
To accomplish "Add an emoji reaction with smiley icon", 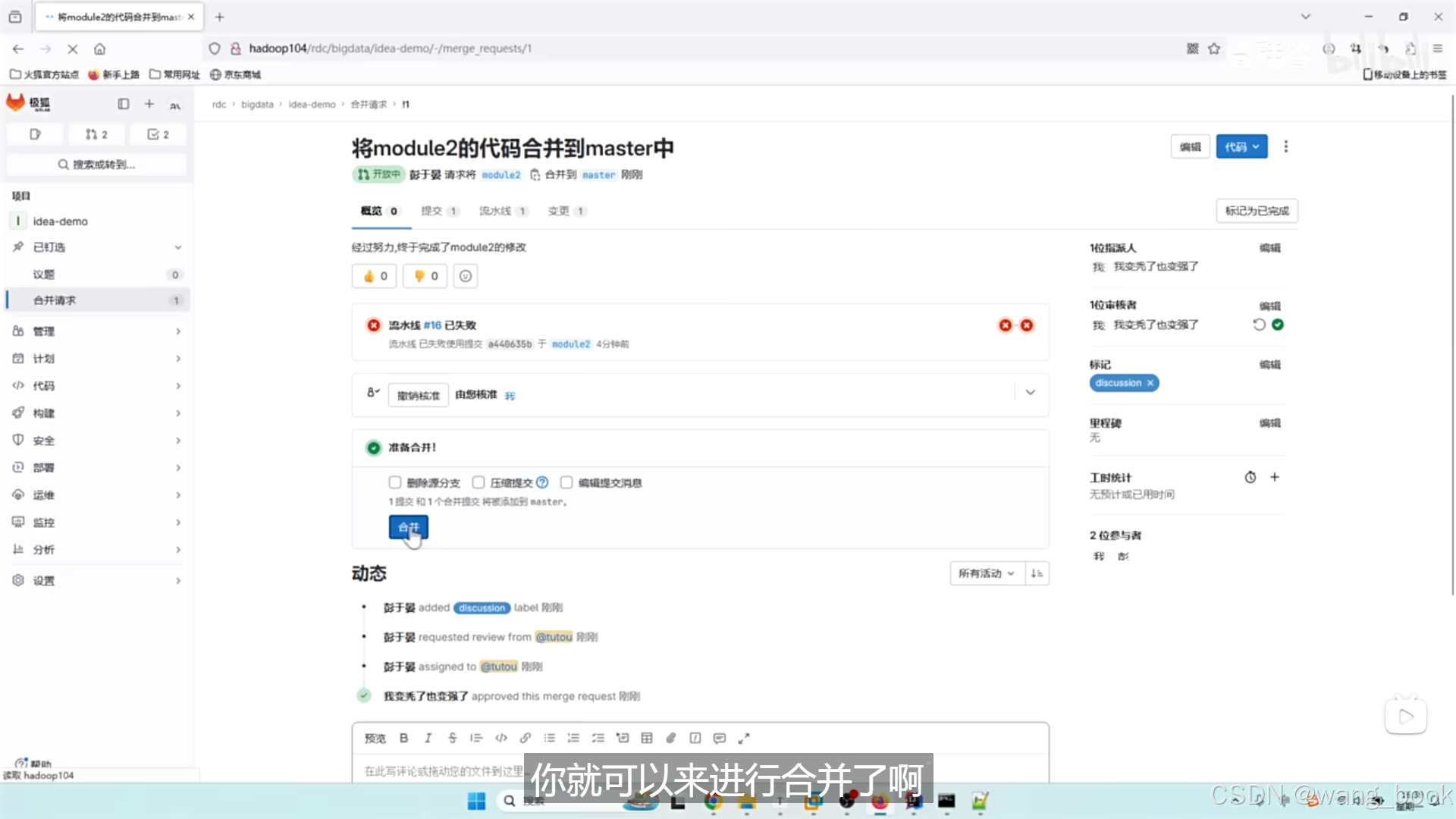I will click(x=466, y=276).
